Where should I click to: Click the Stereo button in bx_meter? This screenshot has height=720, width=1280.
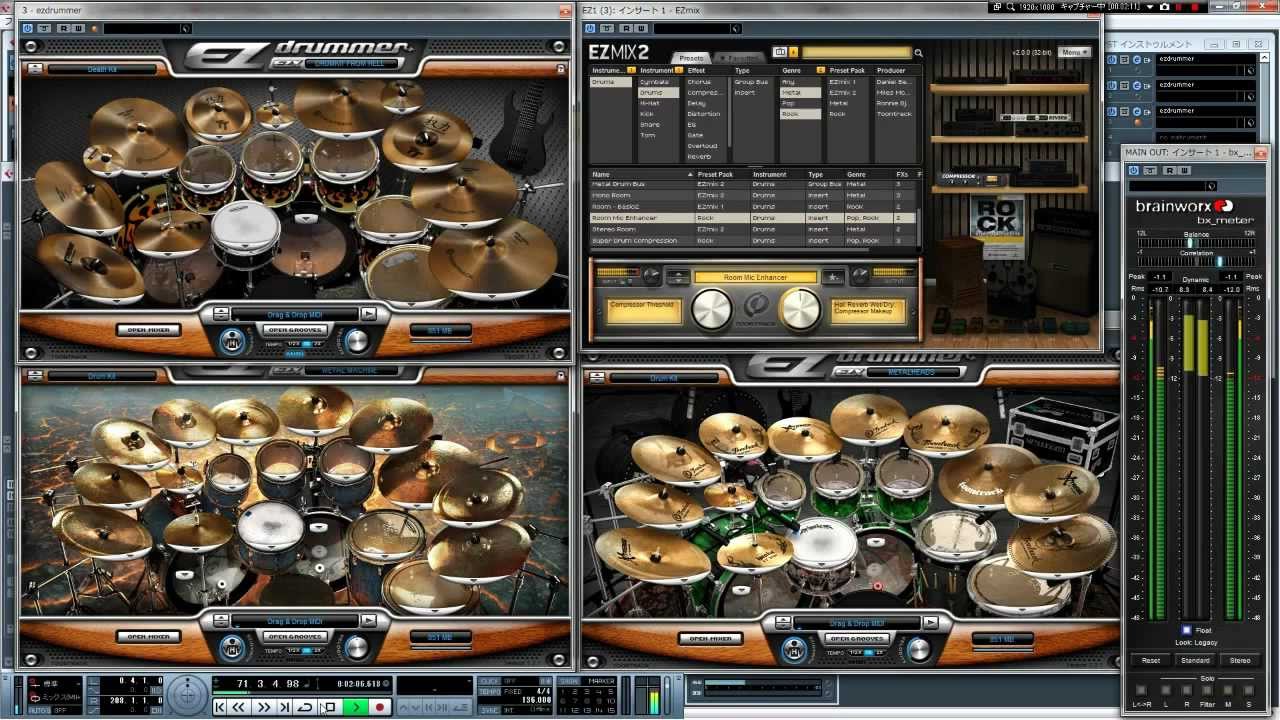tap(1240, 660)
